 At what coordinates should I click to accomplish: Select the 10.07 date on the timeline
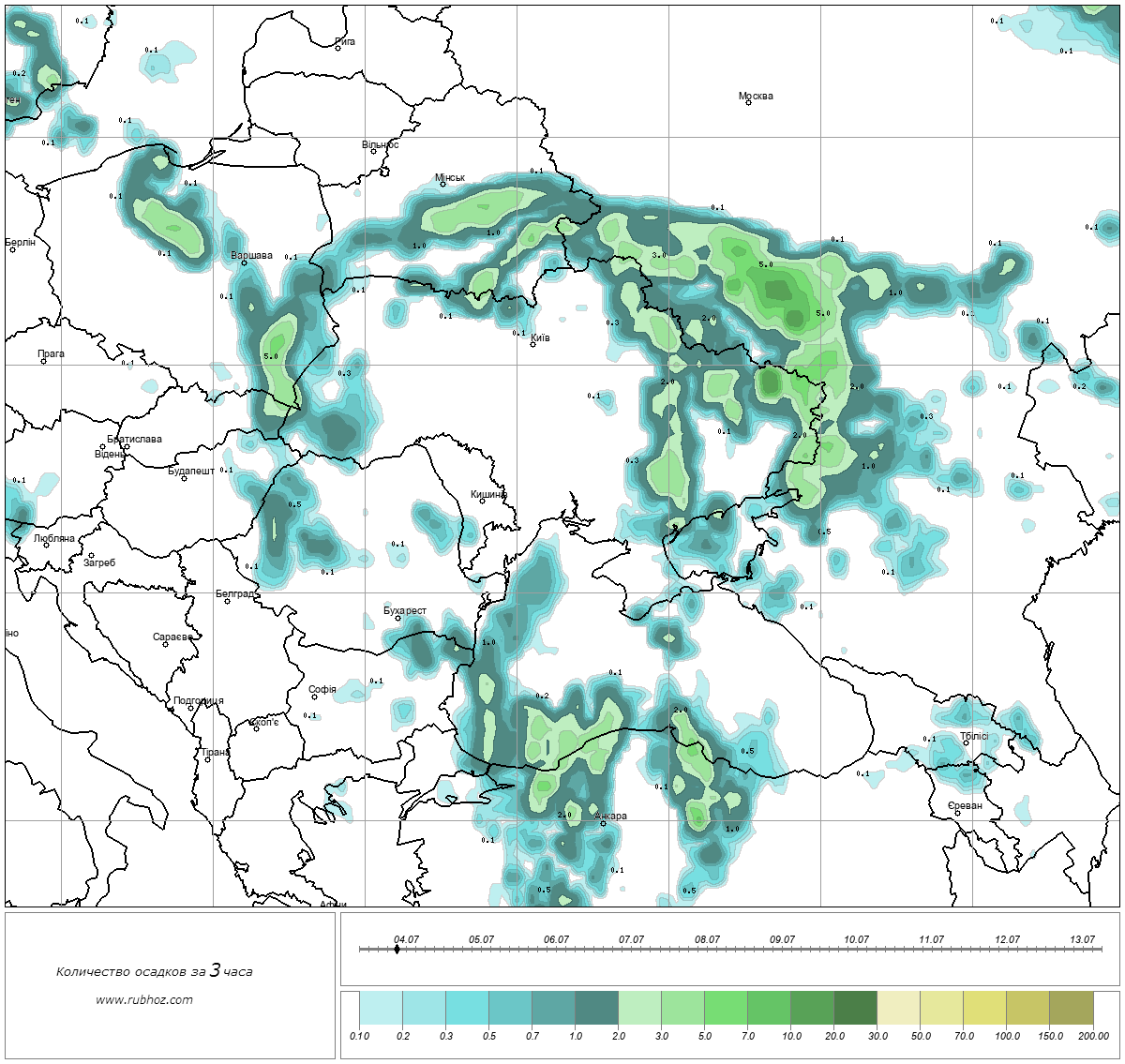pos(856,939)
